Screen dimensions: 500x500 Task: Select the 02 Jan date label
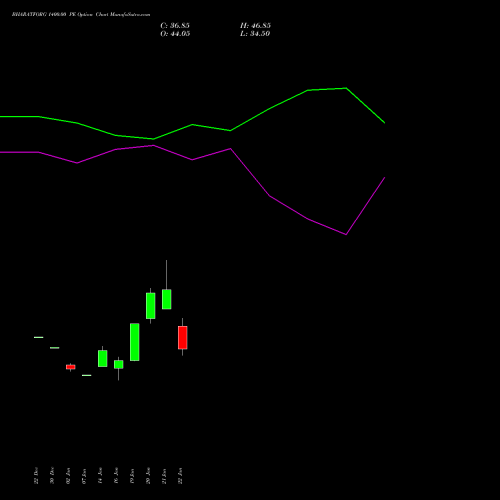click(x=68, y=476)
